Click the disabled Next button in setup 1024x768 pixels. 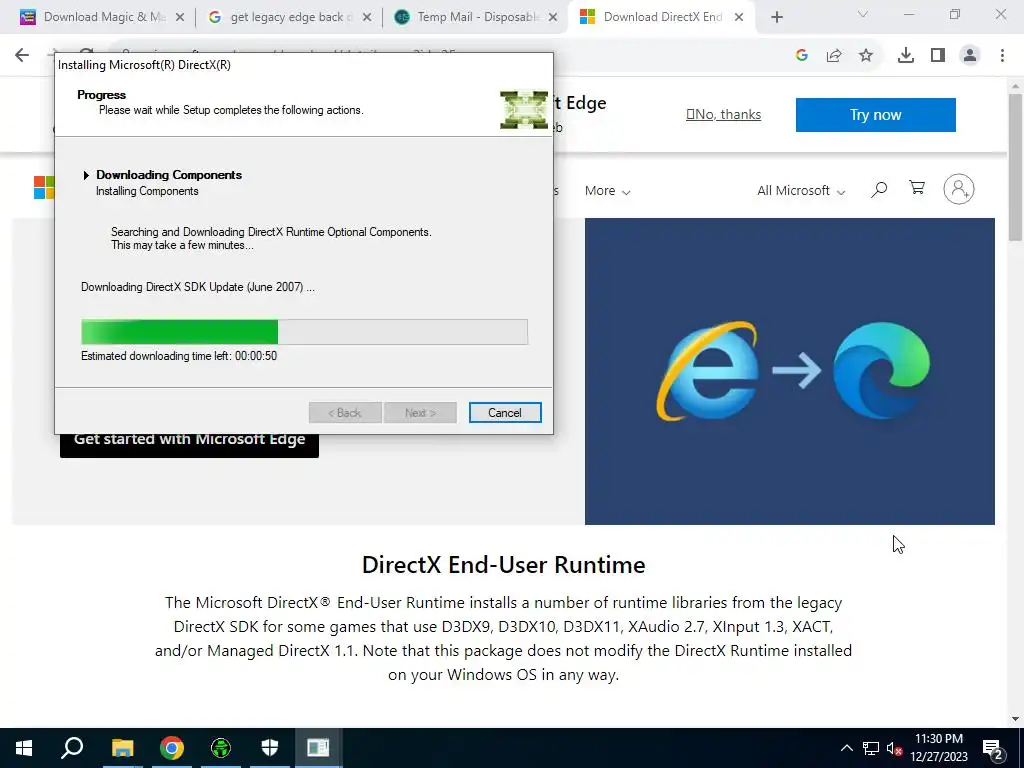[420, 413]
